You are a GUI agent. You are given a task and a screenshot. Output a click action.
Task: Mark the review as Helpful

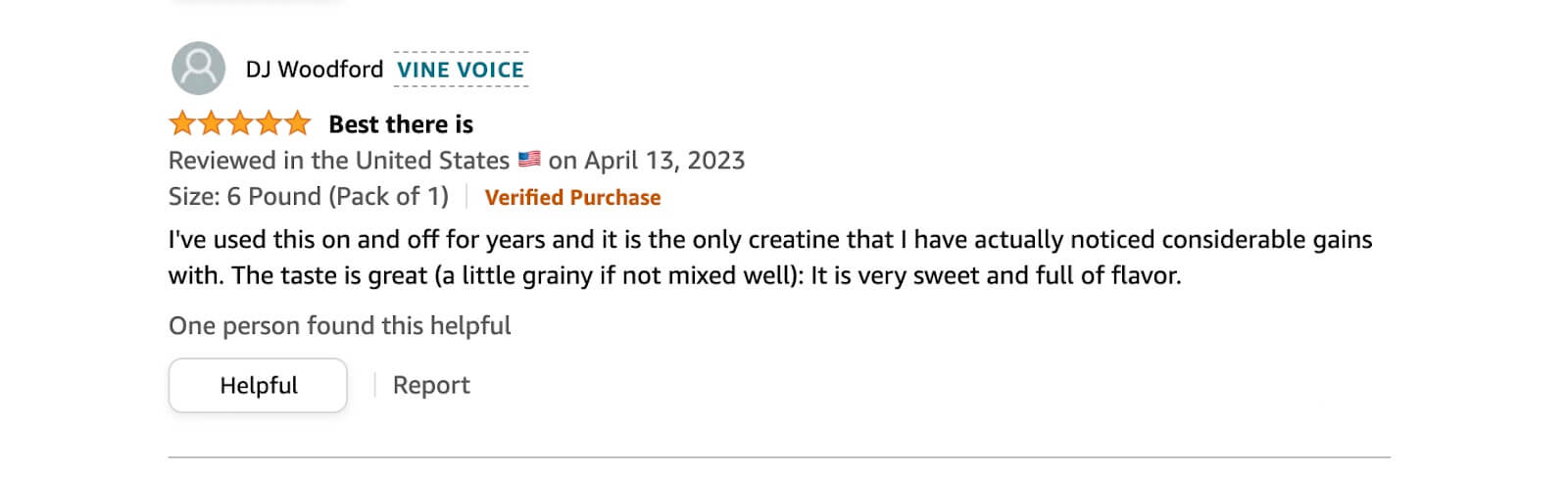258,385
